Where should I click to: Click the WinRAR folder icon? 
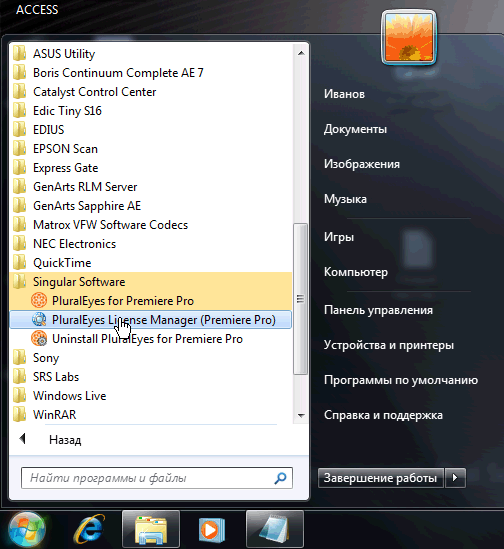pos(20,415)
